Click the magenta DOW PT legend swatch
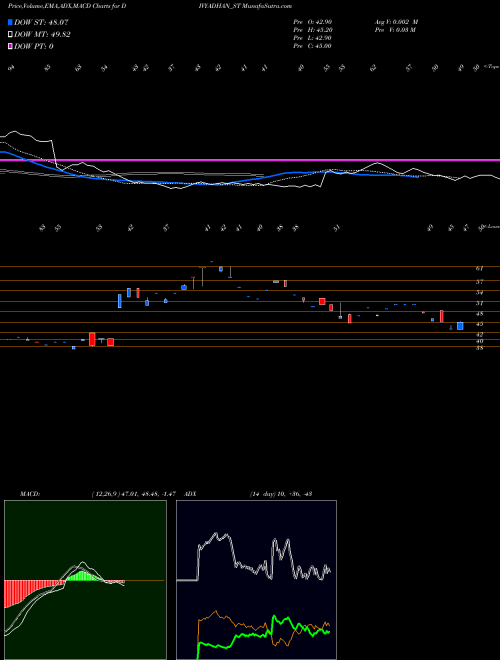Viewport: 500px width, 660px height. 10,46
